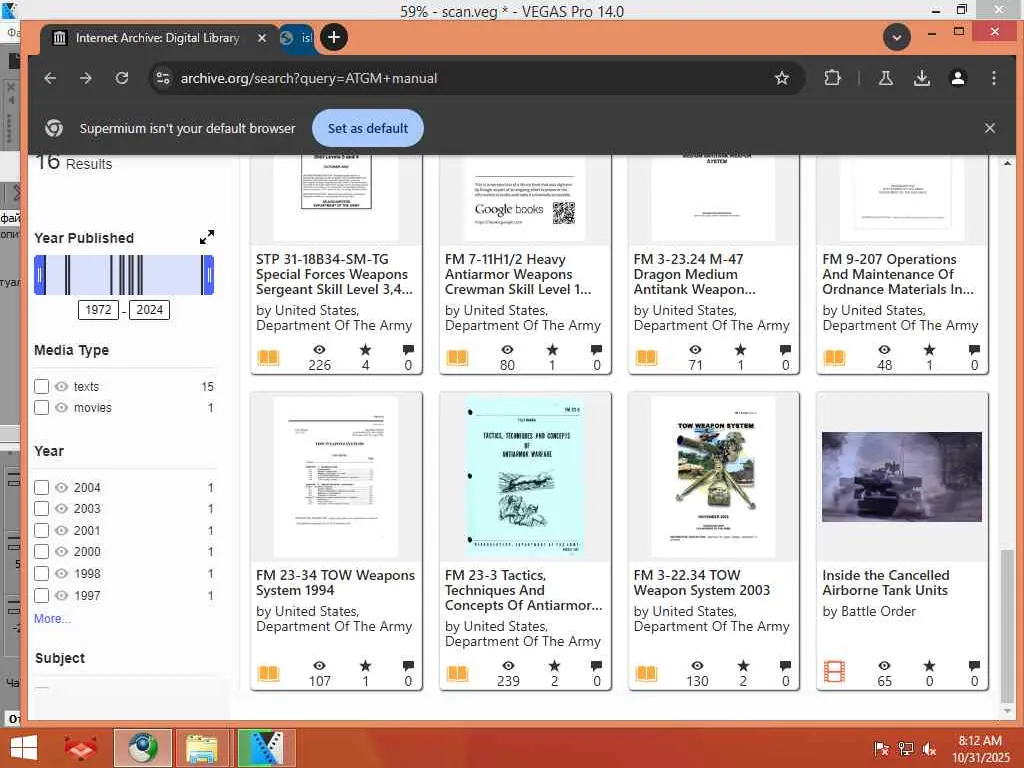
Task: Close the Internet Archive tab
Action: pos(262,38)
